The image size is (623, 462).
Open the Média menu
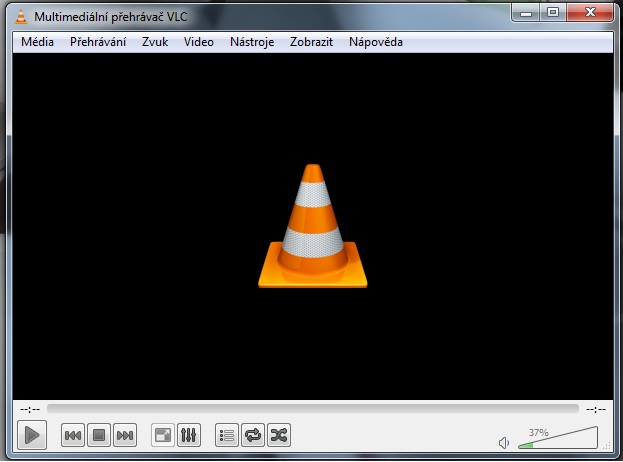click(x=37, y=42)
